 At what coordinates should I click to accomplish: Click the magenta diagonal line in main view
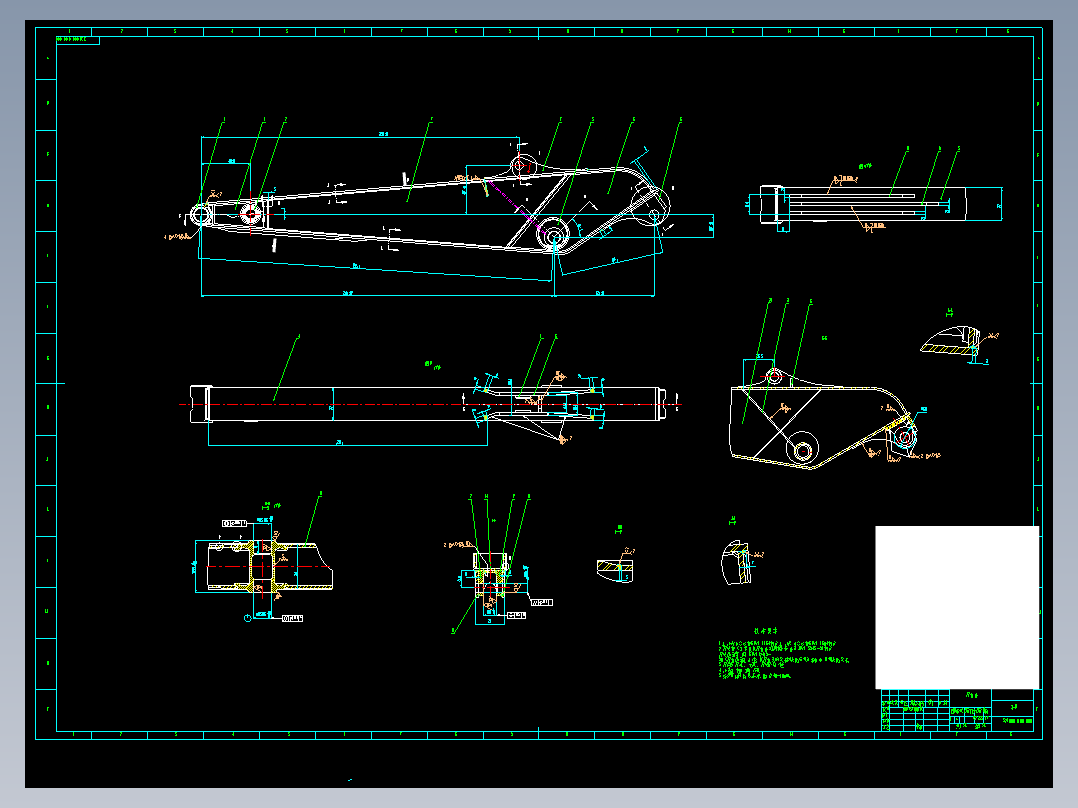519,207
